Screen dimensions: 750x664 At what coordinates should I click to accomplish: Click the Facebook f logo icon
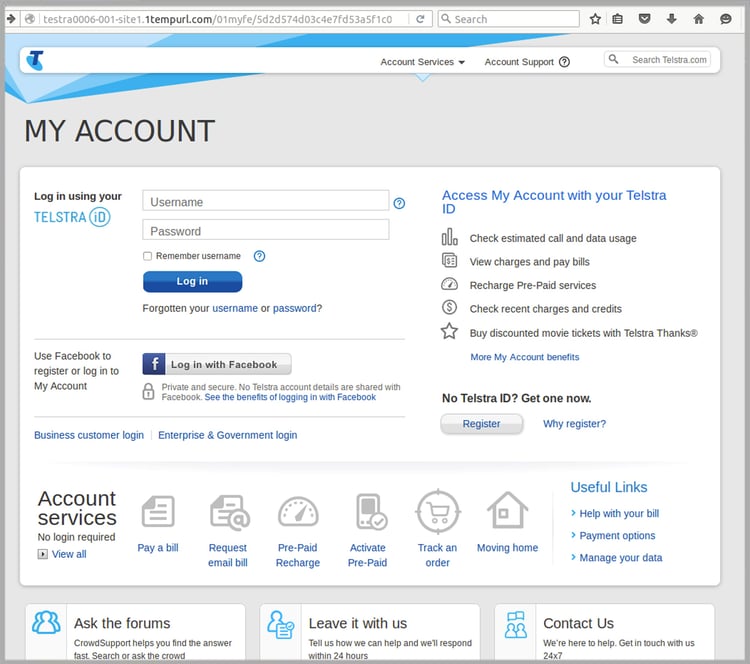[x=154, y=364]
